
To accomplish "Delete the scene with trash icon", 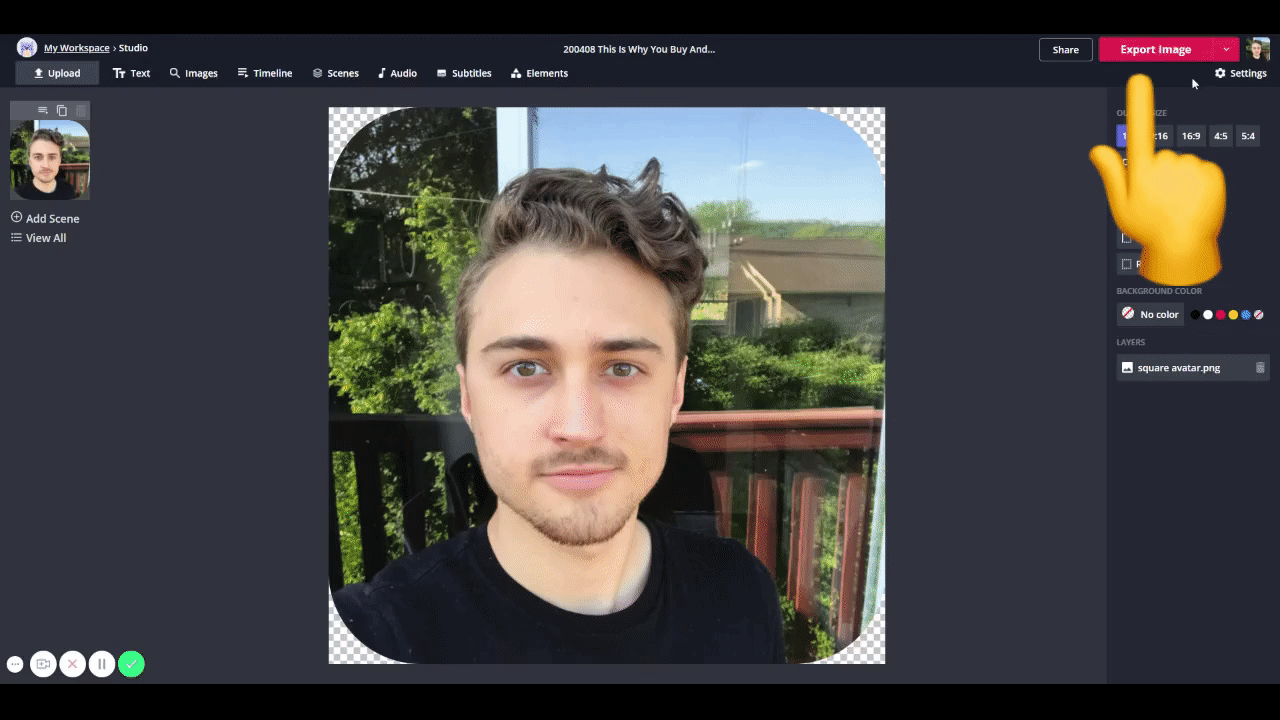I will pyautogui.click(x=81, y=110).
